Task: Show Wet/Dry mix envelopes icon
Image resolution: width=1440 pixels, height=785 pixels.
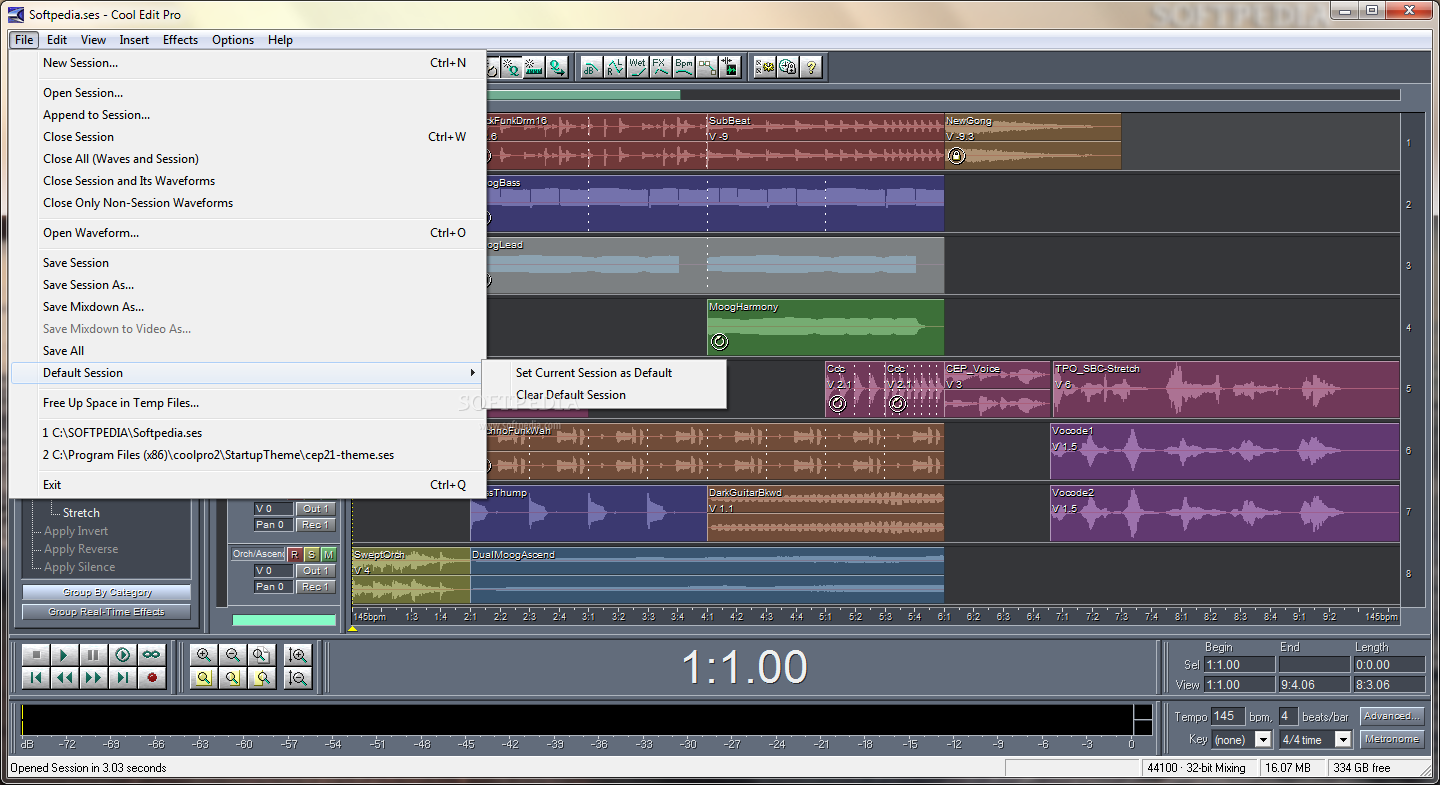Action: [x=637, y=67]
